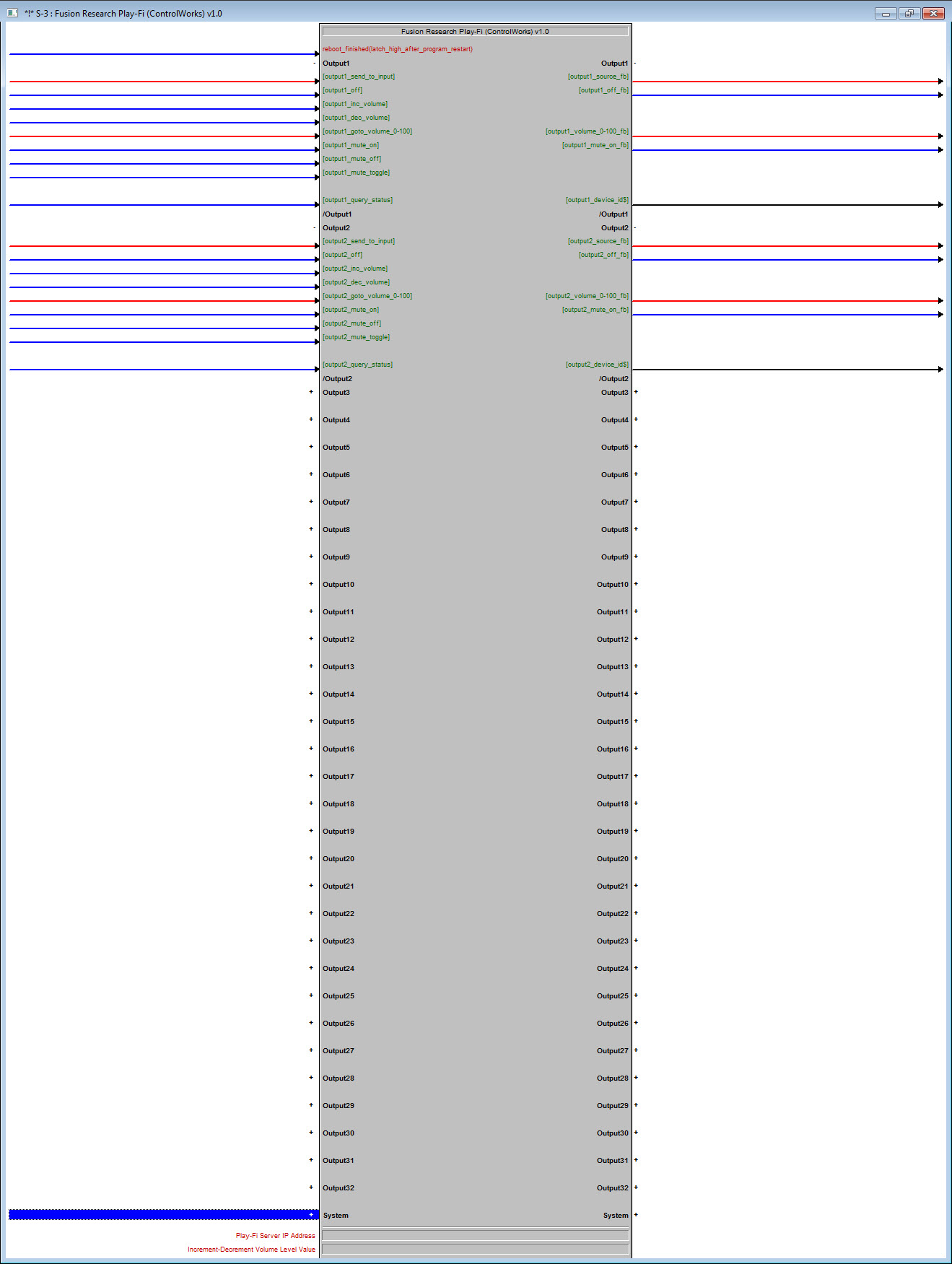Expand Output14 on the right output side
952x1264 pixels.
636,694
